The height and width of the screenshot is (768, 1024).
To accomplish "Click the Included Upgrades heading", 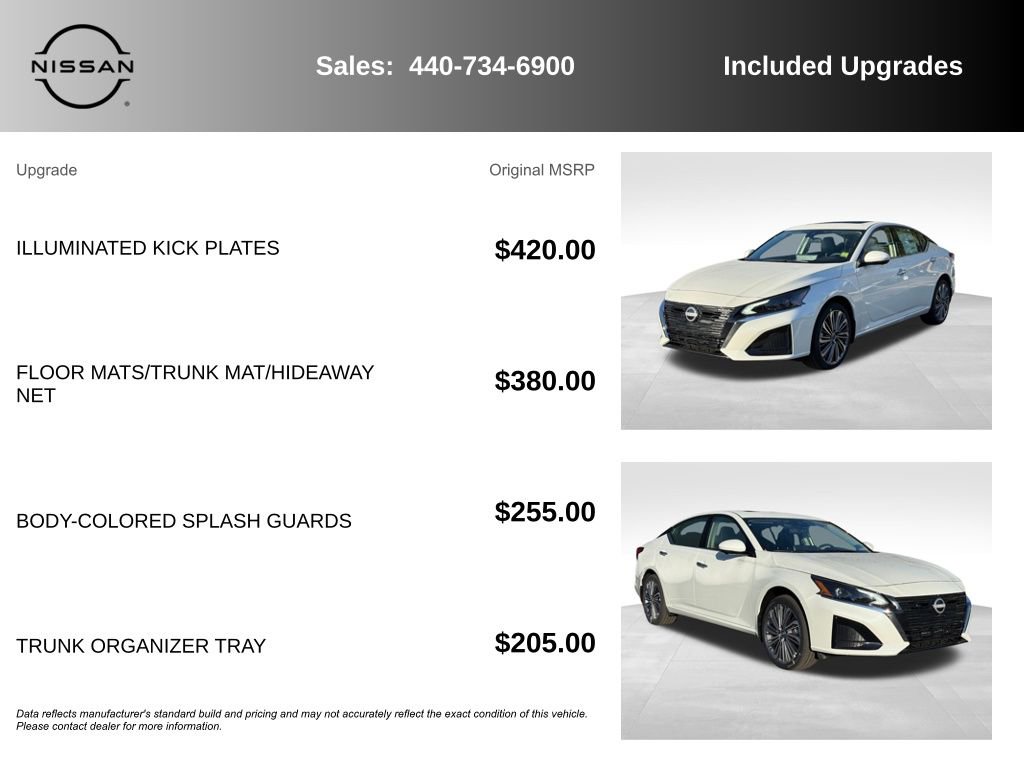I will click(x=842, y=66).
